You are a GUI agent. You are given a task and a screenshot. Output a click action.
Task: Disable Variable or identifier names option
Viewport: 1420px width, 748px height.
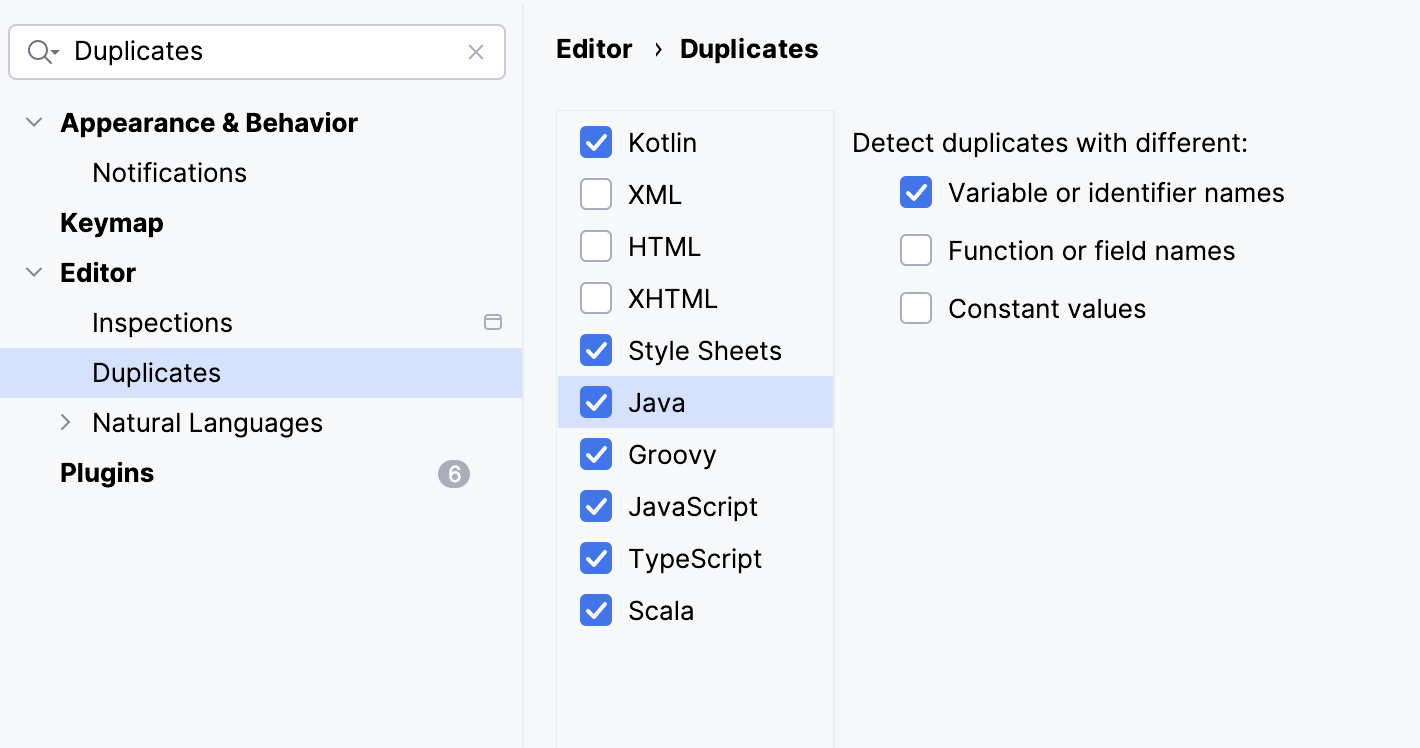click(916, 193)
